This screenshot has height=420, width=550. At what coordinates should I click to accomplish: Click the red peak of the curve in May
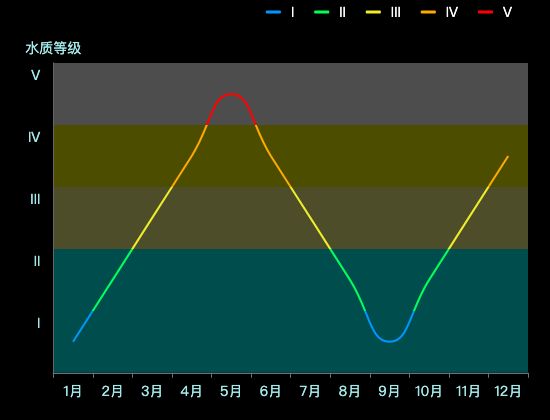[x=231, y=94]
